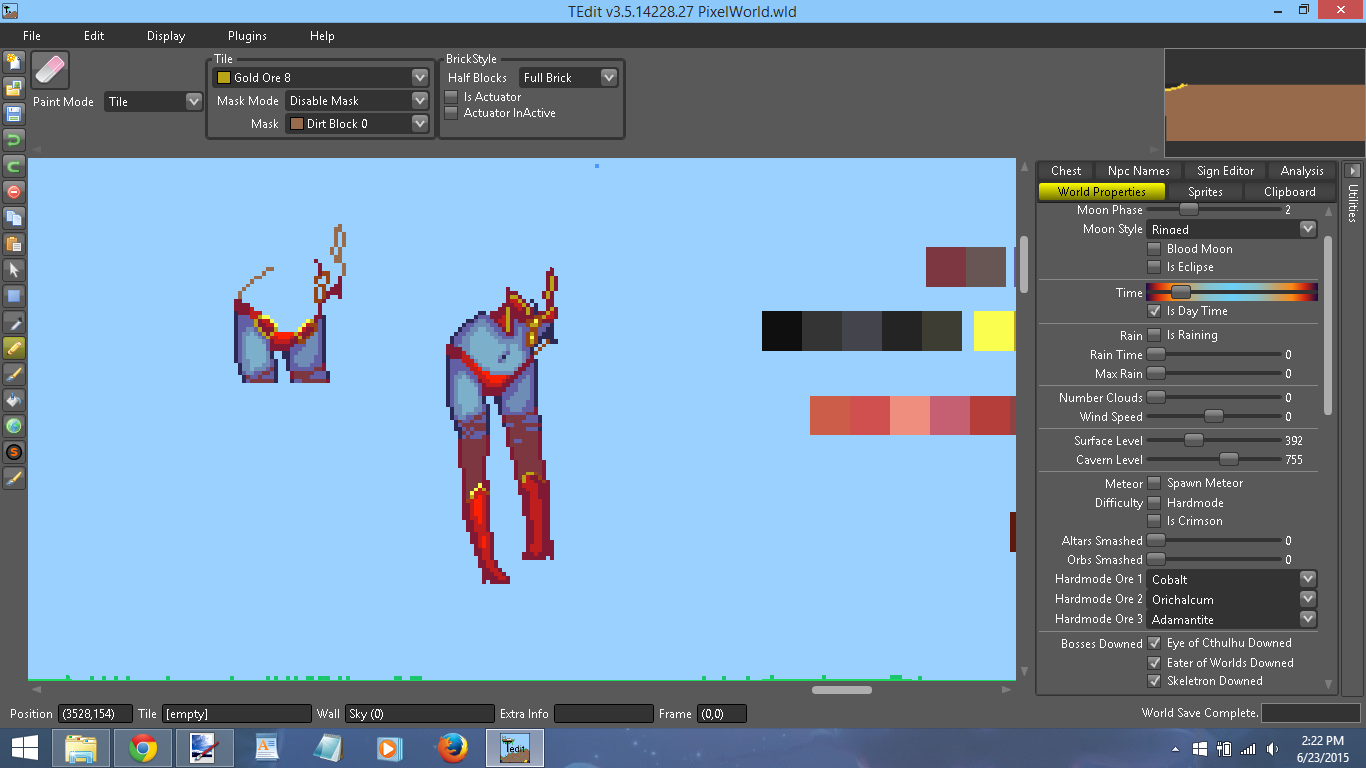Uncheck the Is Day Time checkbox

pos(1154,311)
